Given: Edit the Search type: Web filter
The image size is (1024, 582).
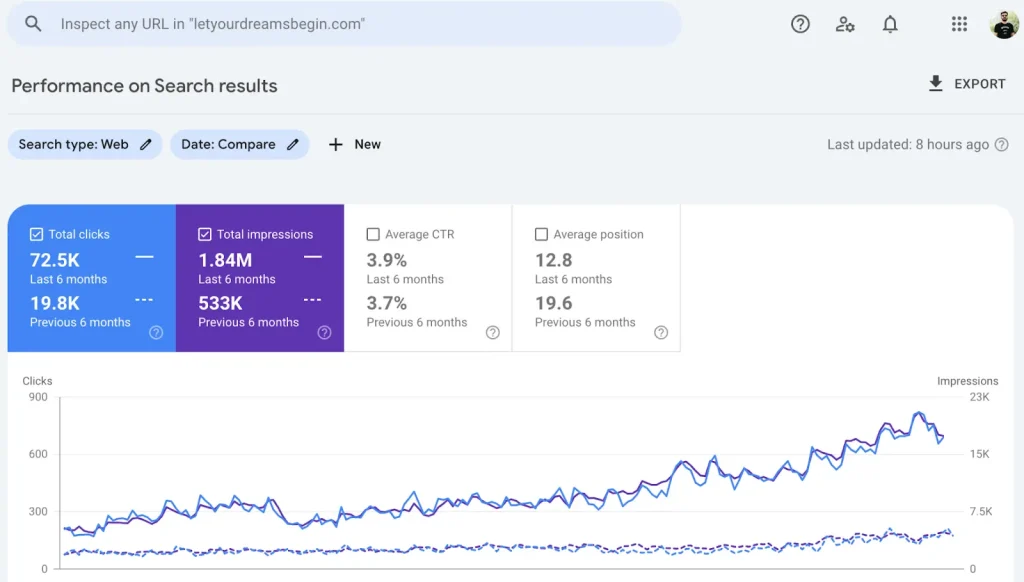Looking at the screenshot, I should [85, 144].
